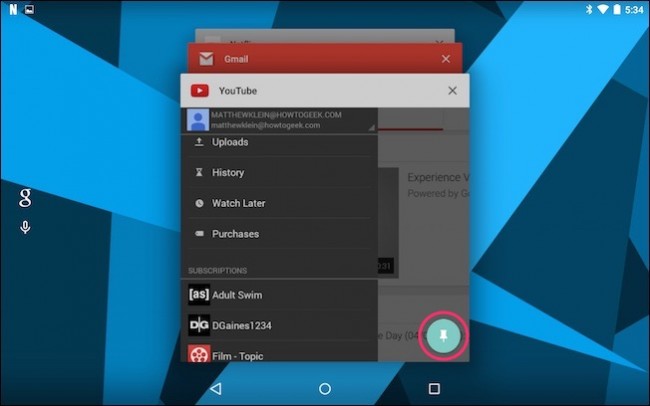Dismiss the YouTube card from recents
Viewport: 650px width, 406px height.
[452, 91]
